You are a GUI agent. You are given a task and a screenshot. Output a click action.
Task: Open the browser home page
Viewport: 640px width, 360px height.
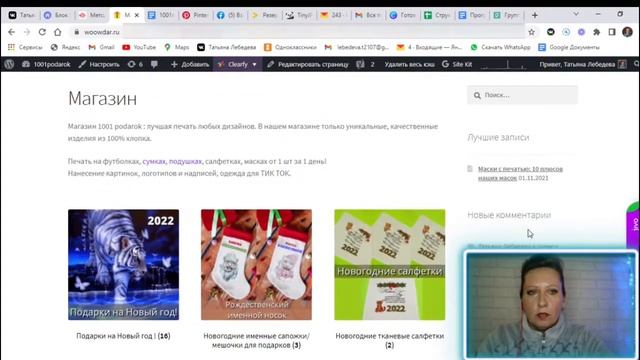58,32
